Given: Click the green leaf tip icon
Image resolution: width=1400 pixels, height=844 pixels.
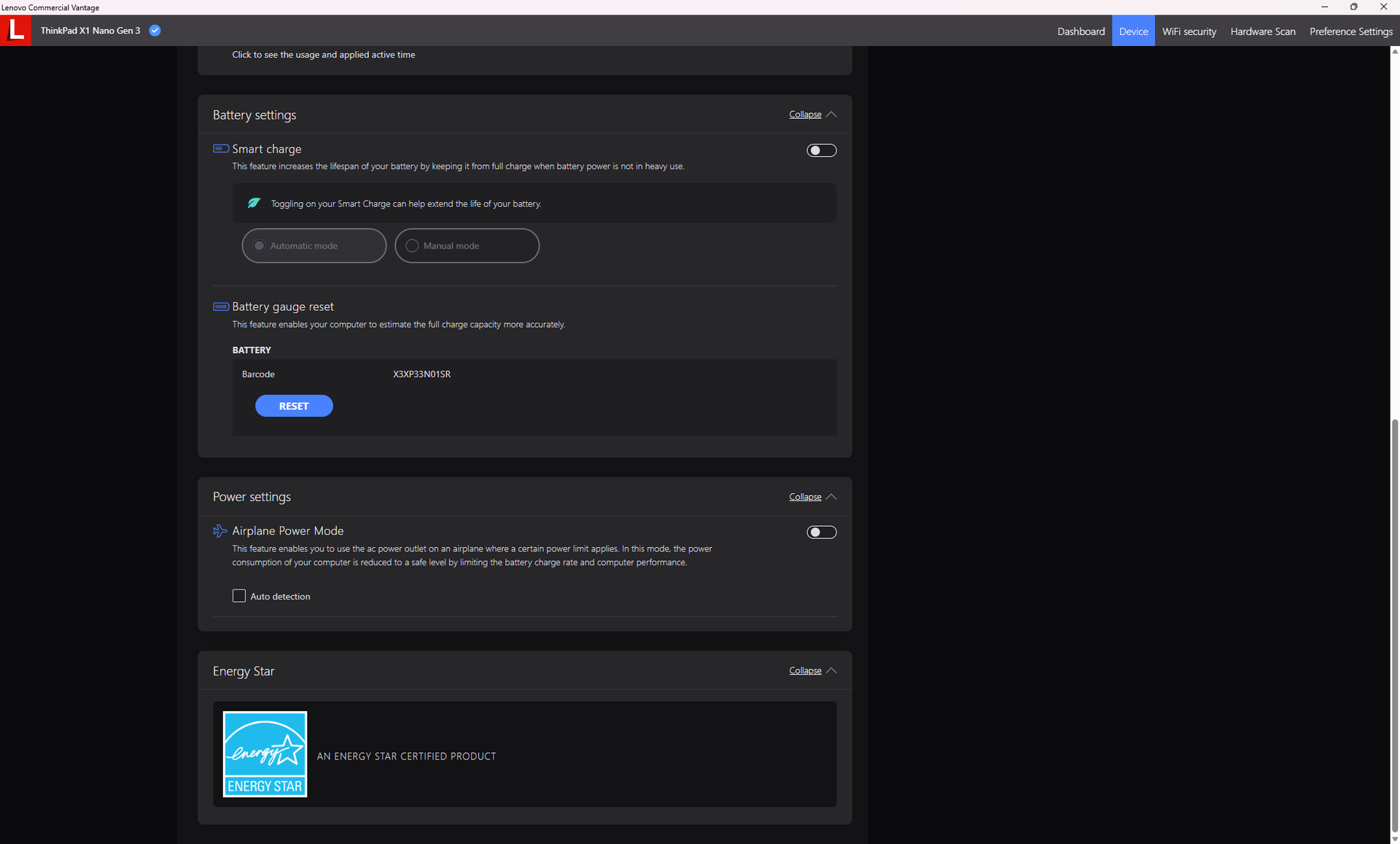Looking at the screenshot, I should [x=254, y=203].
